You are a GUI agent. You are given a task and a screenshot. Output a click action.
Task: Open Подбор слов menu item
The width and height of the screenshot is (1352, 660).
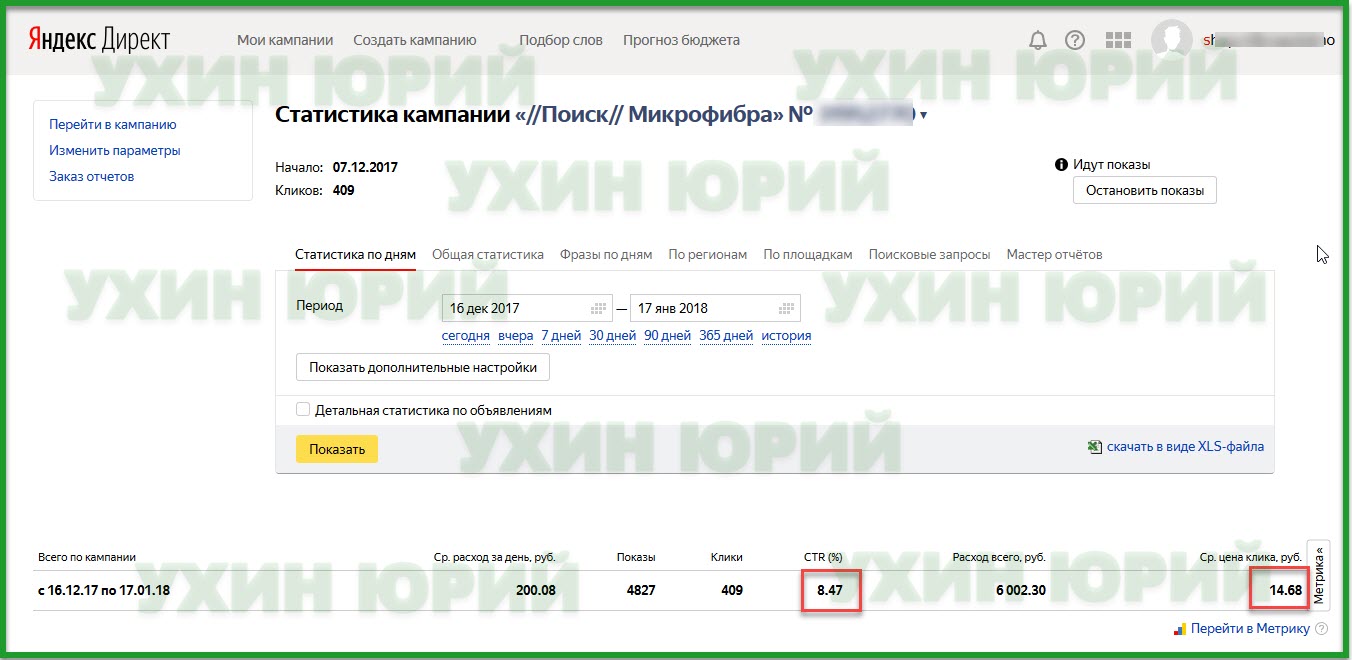(x=561, y=41)
